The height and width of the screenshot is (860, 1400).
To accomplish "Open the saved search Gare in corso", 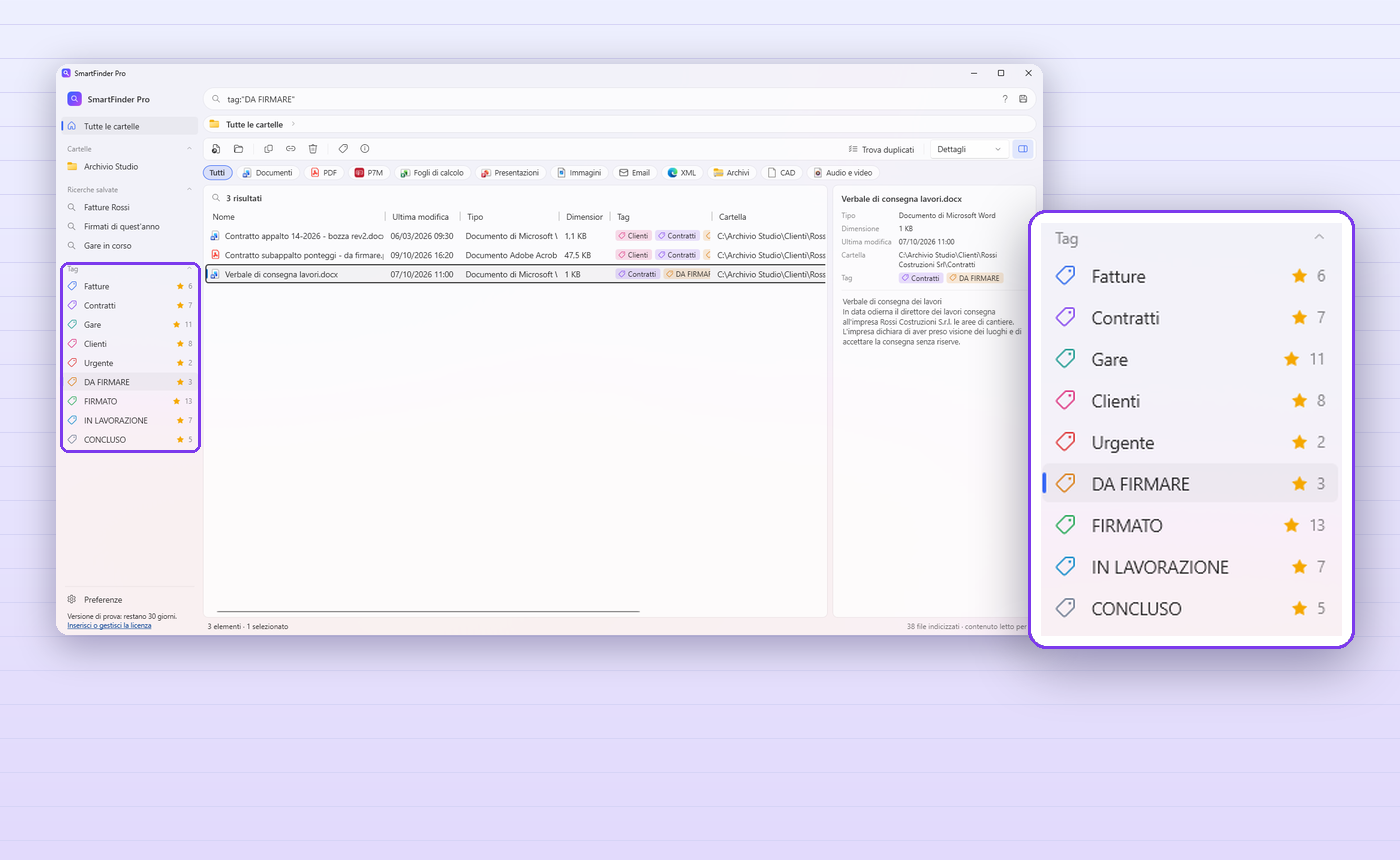I will (130, 245).
